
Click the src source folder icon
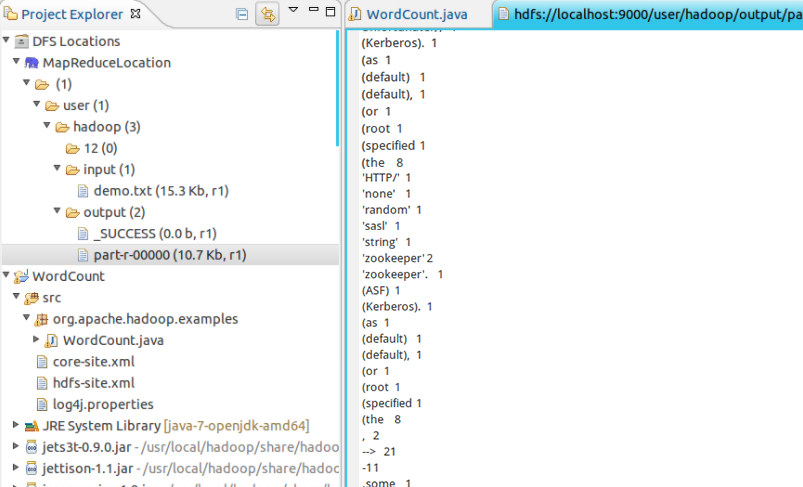(32, 298)
